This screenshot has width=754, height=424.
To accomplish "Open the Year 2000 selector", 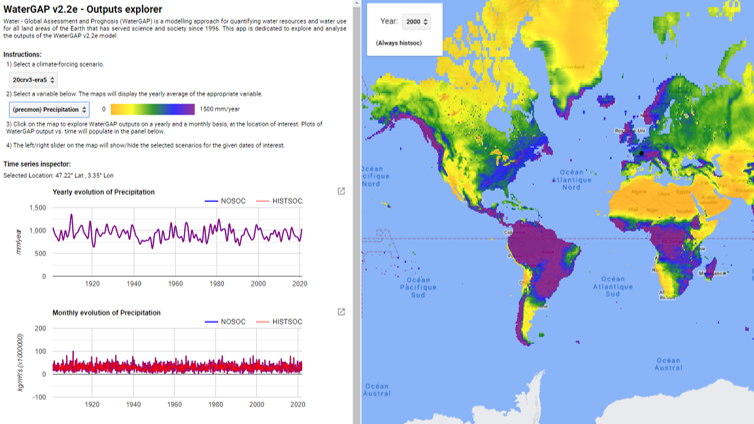I will point(416,22).
